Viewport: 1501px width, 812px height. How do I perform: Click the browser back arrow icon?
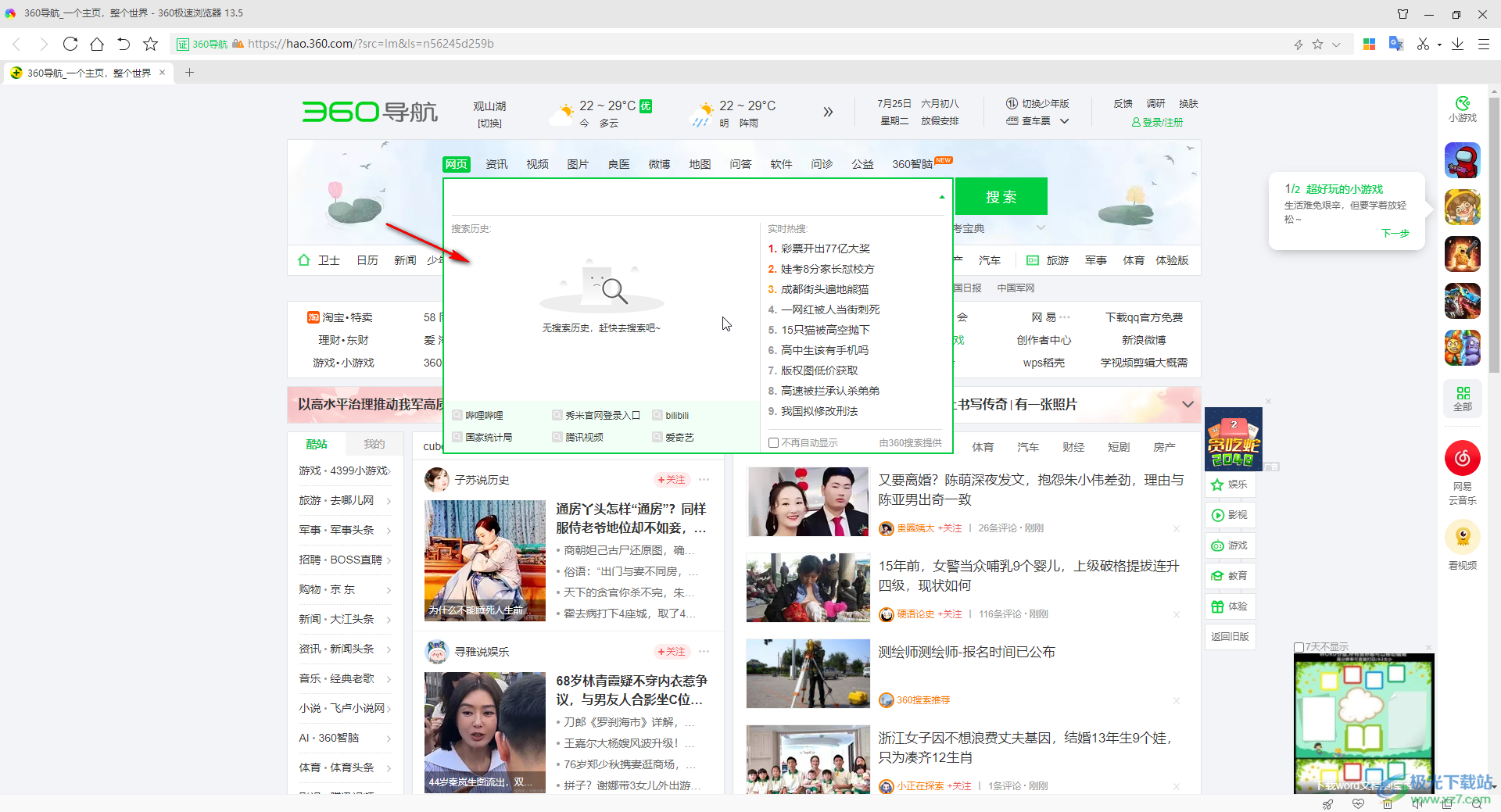tap(17, 44)
